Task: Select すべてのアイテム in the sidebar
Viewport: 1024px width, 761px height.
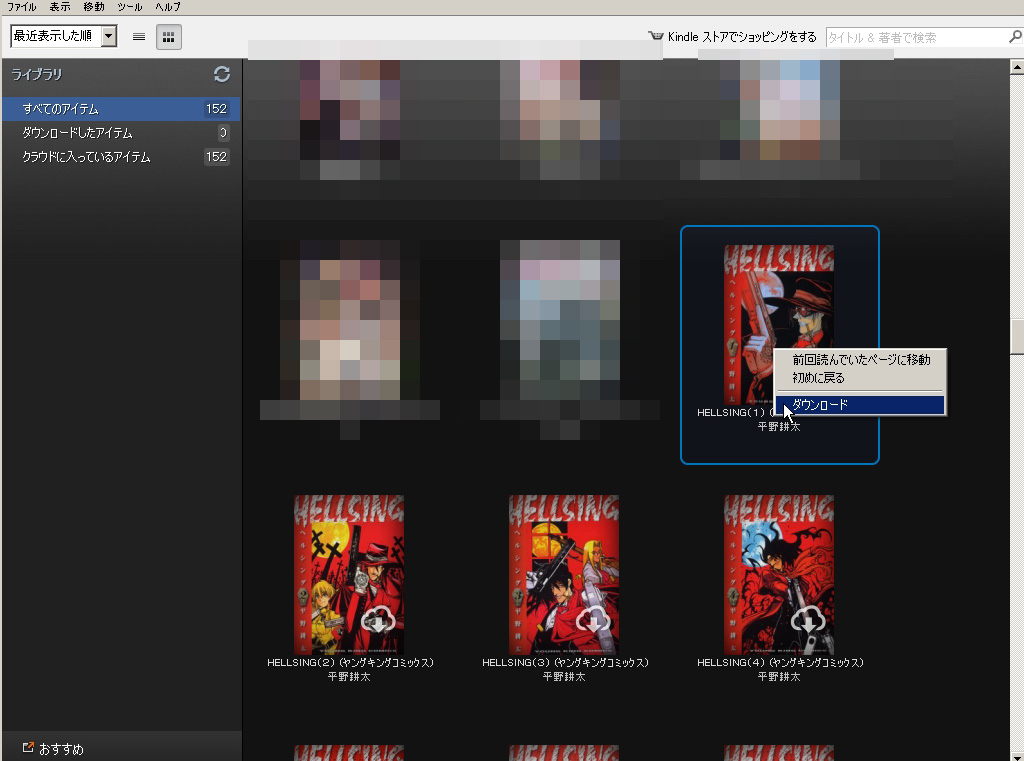Action: (x=121, y=109)
